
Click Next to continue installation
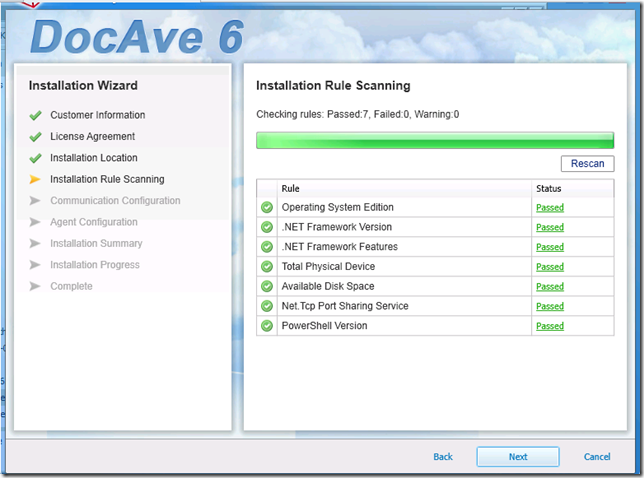pos(518,457)
